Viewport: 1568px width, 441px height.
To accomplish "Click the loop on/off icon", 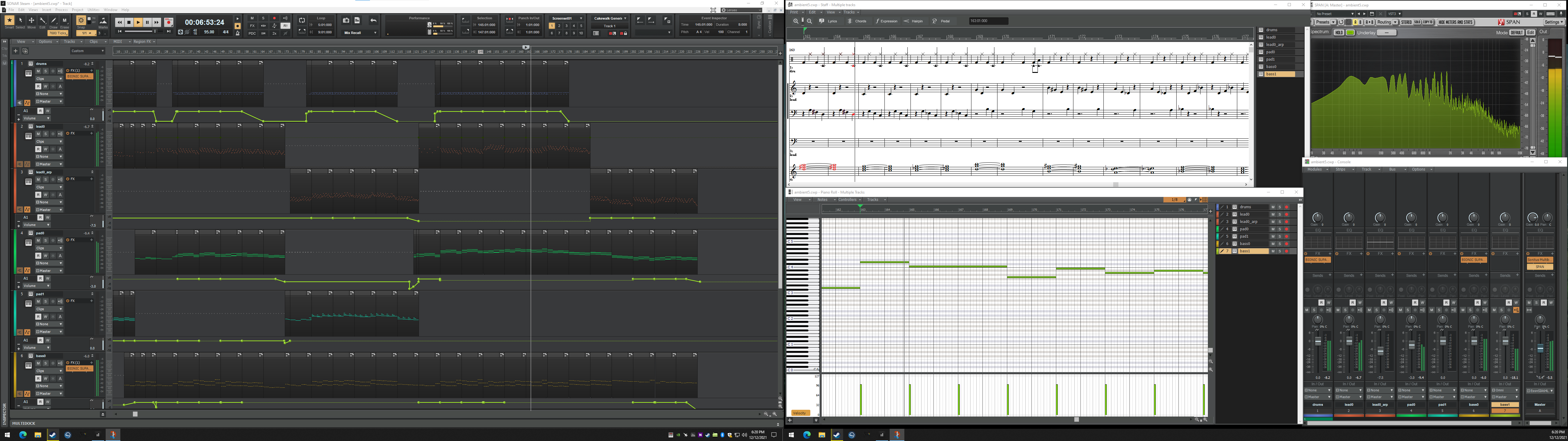I will (302, 20).
